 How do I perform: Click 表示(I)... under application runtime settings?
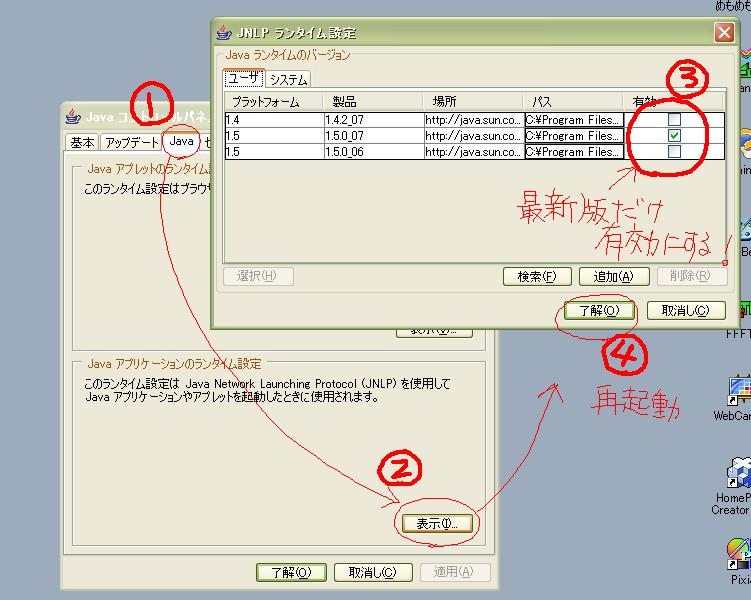click(x=437, y=524)
